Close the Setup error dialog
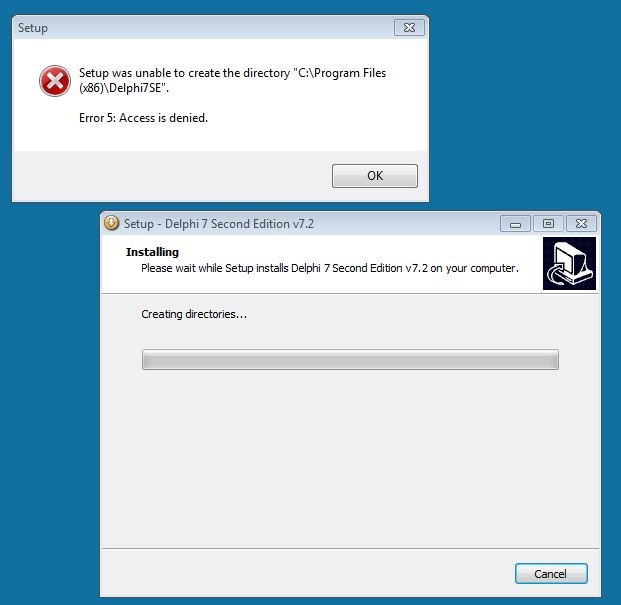 pos(409,28)
